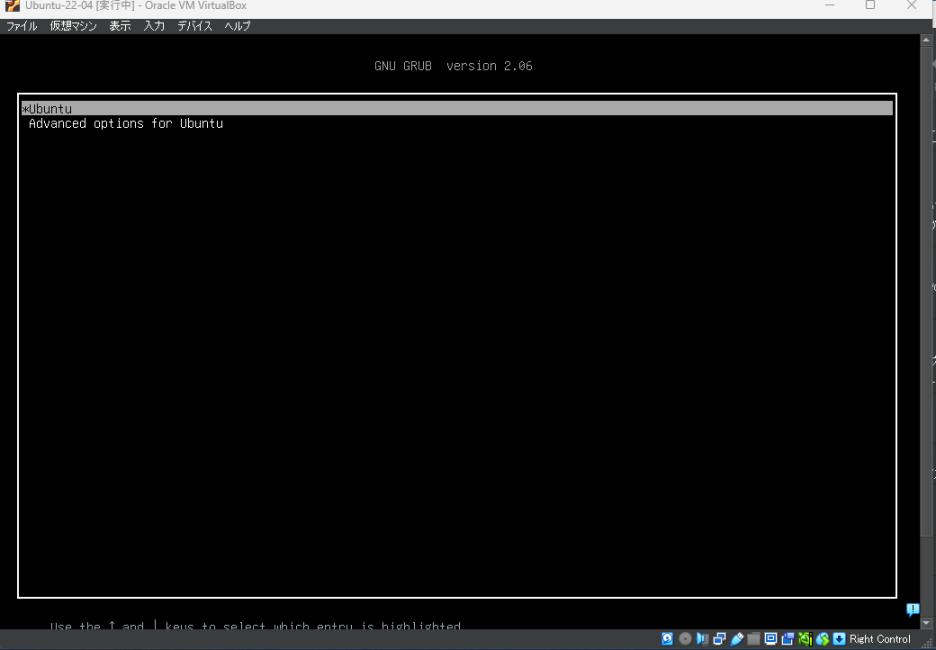Open the 仮想マシン menu
Viewport: 936px width, 650px height.
(73, 26)
